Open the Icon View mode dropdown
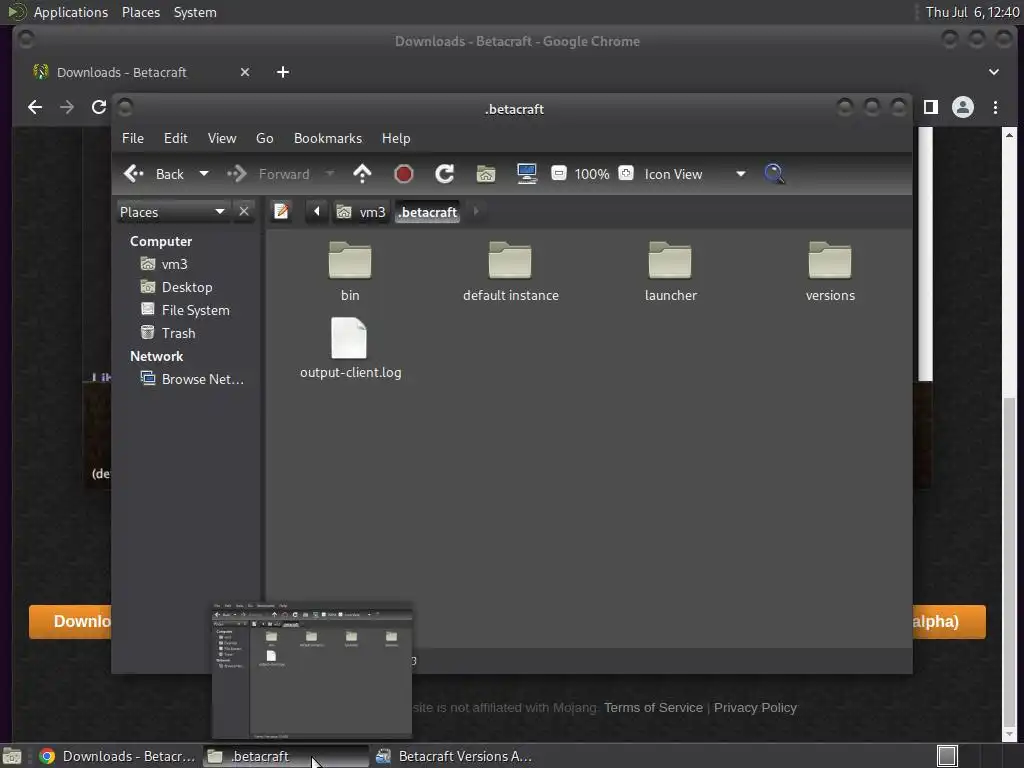This screenshot has height=768, width=1024. point(694,174)
